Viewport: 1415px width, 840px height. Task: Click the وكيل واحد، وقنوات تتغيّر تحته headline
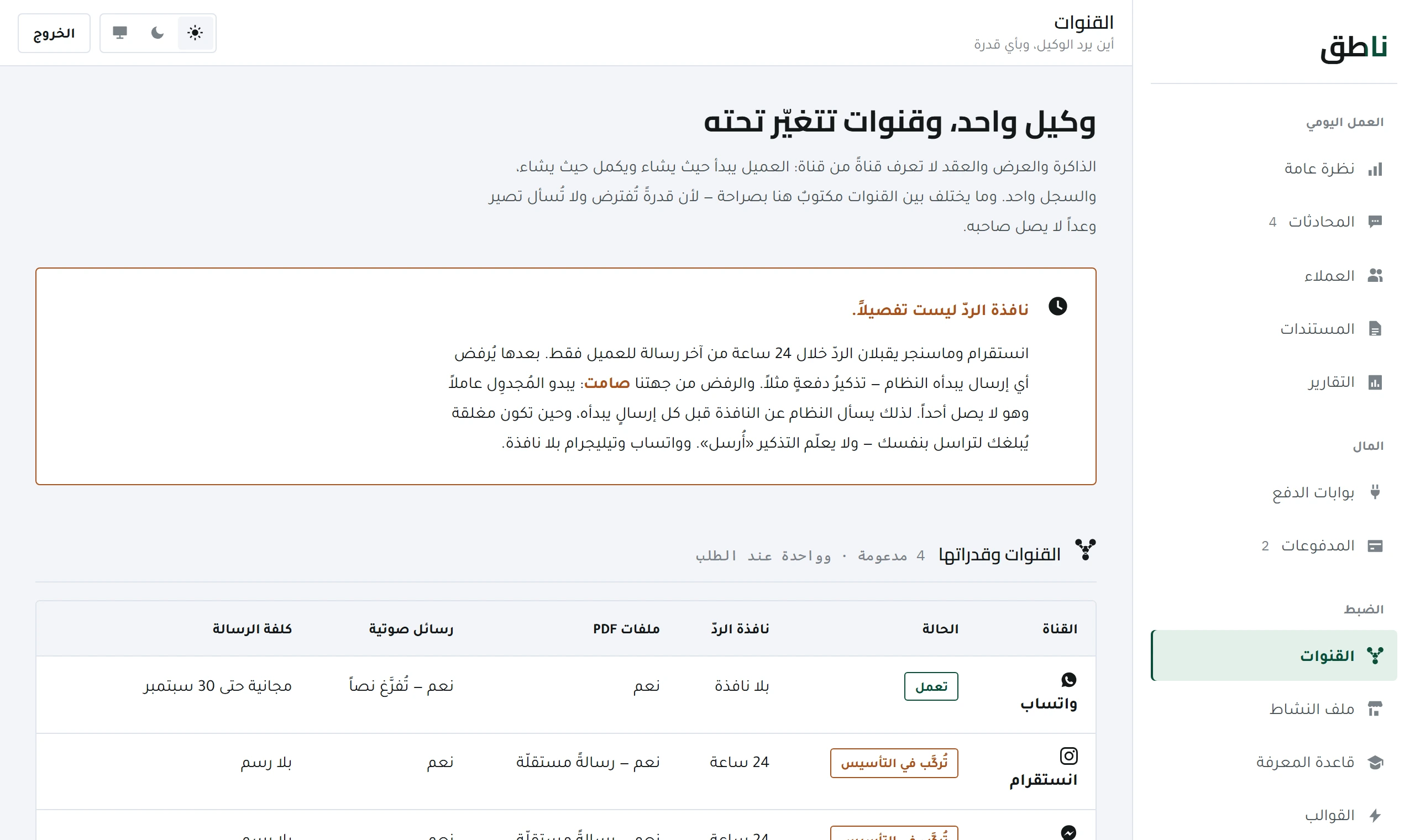pyautogui.click(x=899, y=122)
